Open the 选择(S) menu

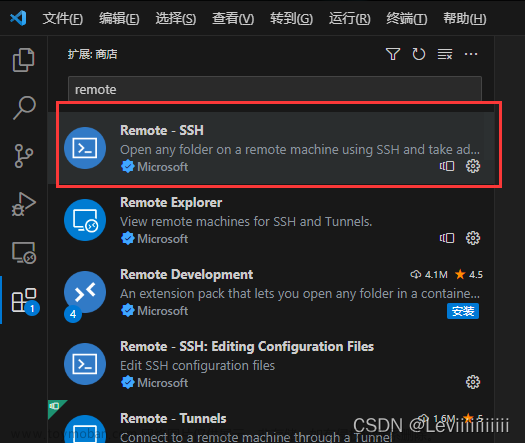click(x=176, y=18)
